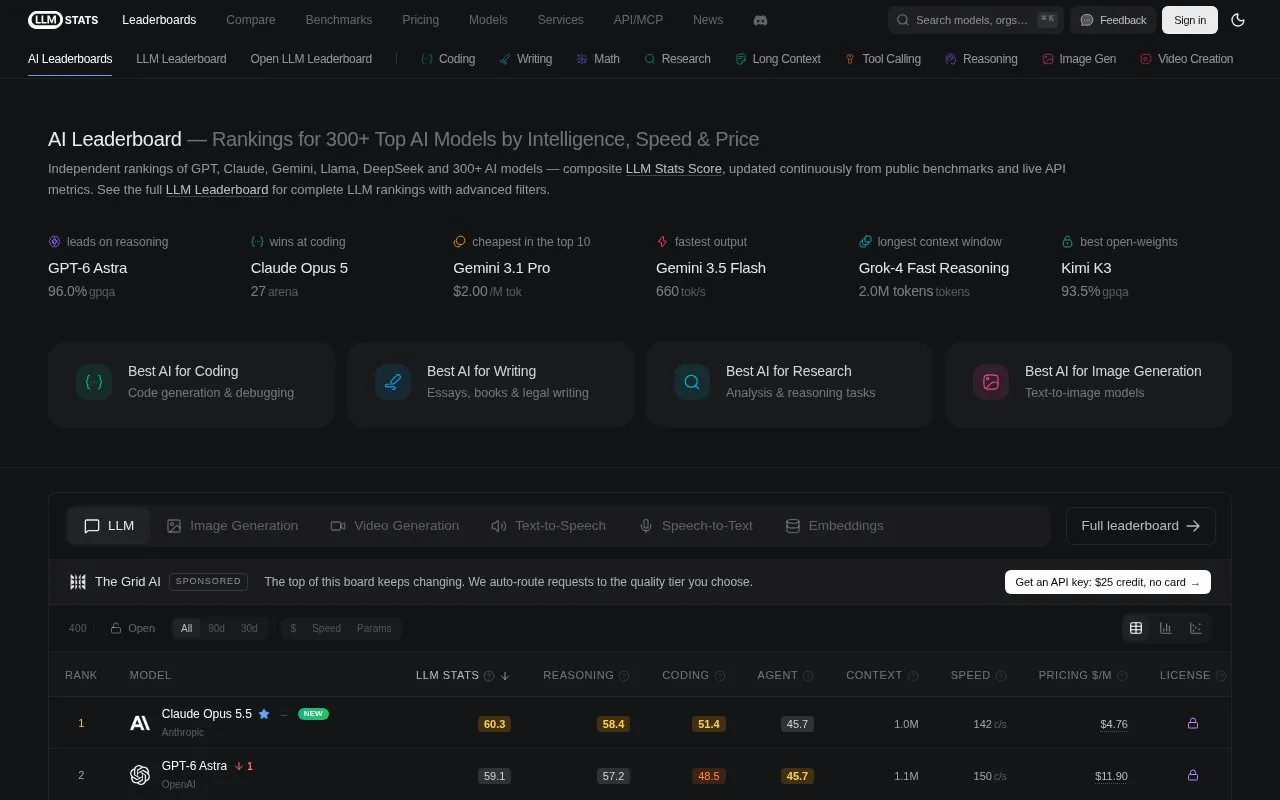Switch to table view icon
1280x800 pixels.
(x=1136, y=628)
